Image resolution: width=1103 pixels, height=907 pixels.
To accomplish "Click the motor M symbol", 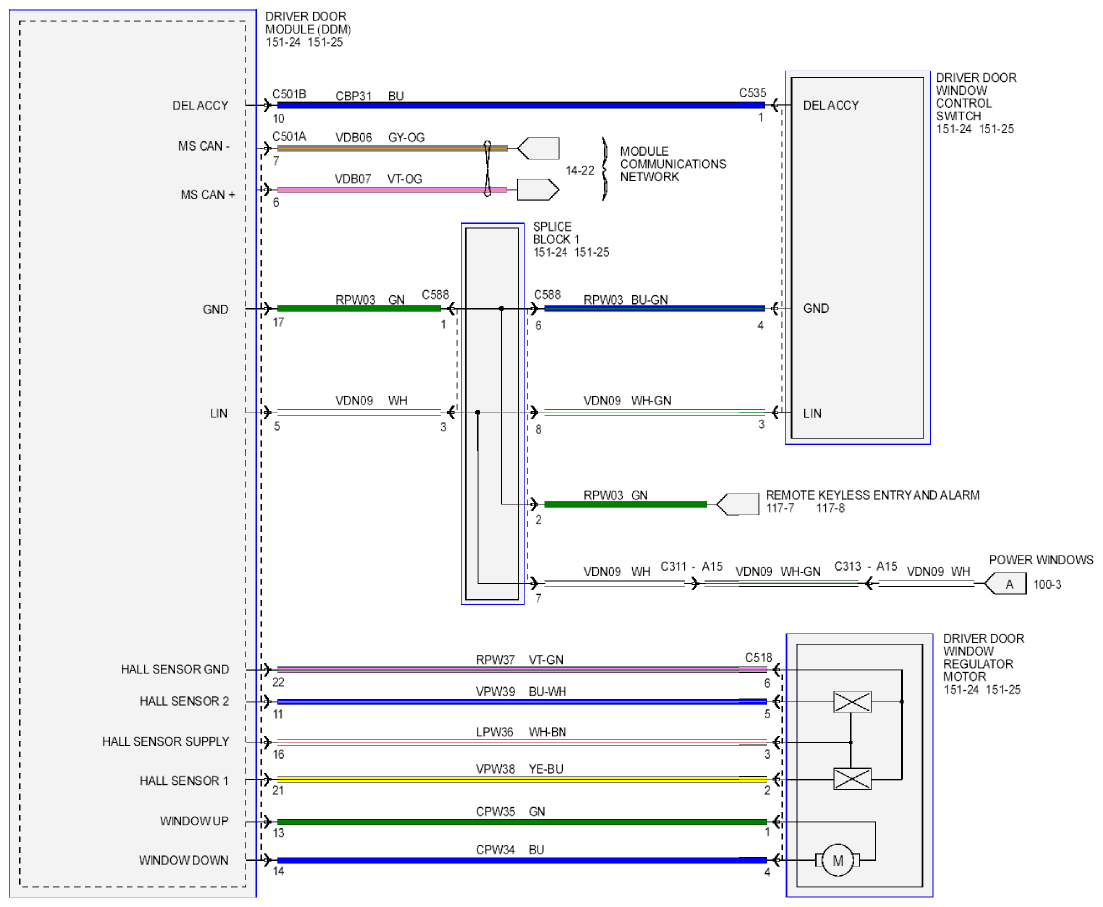I will tap(837, 860).
